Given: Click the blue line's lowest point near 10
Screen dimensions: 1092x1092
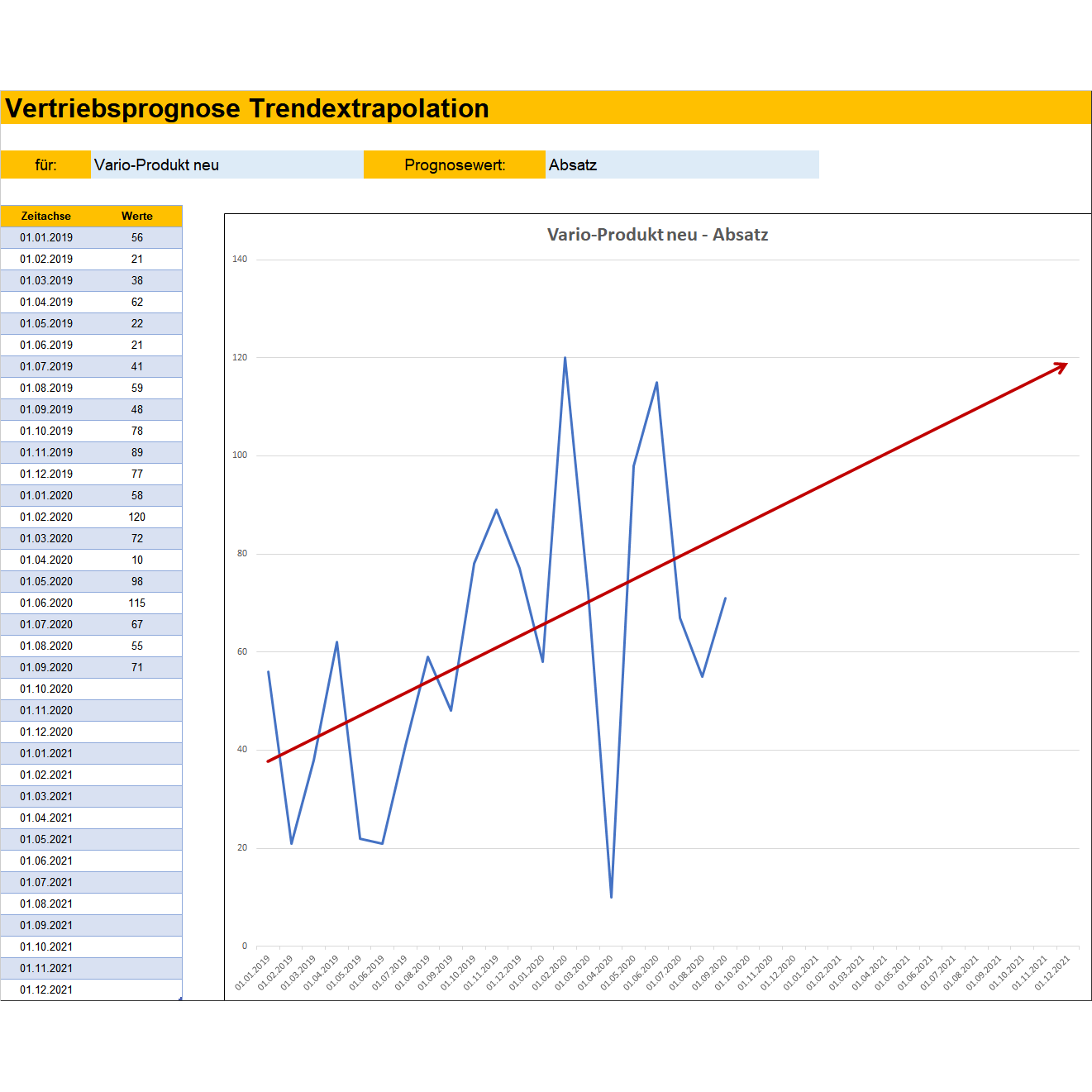Looking at the screenshot, I should click(611, 896).
